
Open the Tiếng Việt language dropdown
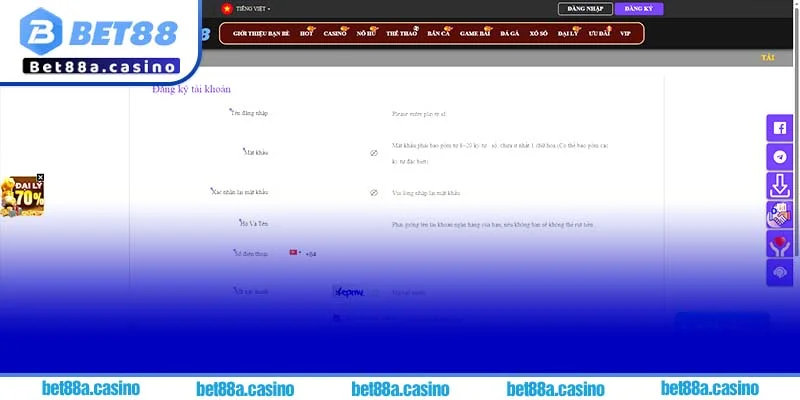[253, 9]
